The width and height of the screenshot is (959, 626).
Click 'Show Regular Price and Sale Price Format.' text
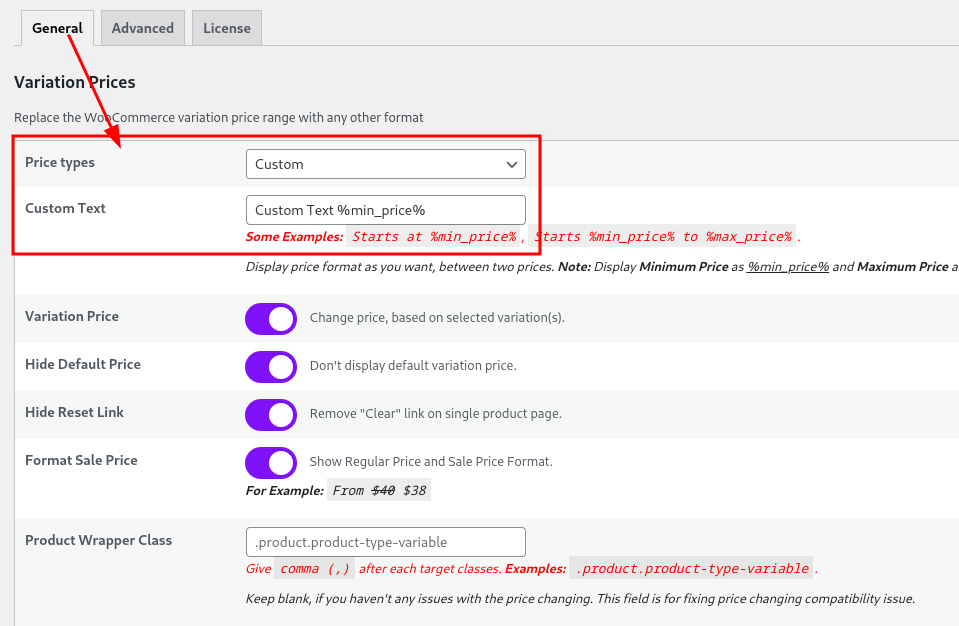(x=431, y=462)
